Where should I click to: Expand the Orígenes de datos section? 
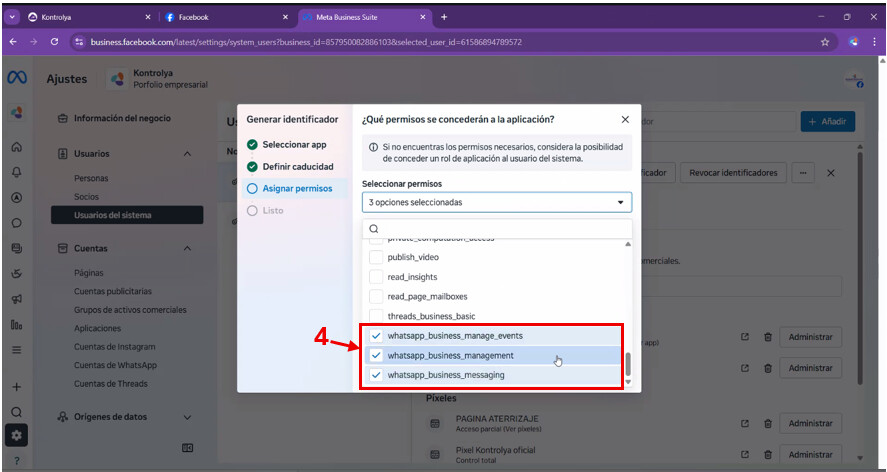[187, 417]
